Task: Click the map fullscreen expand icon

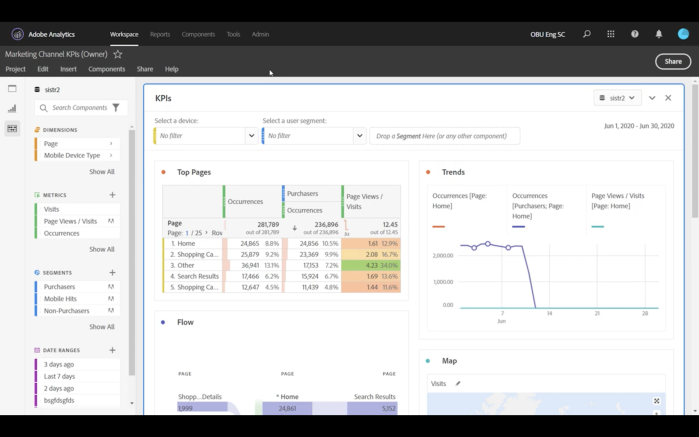Action: click(656, 401)
